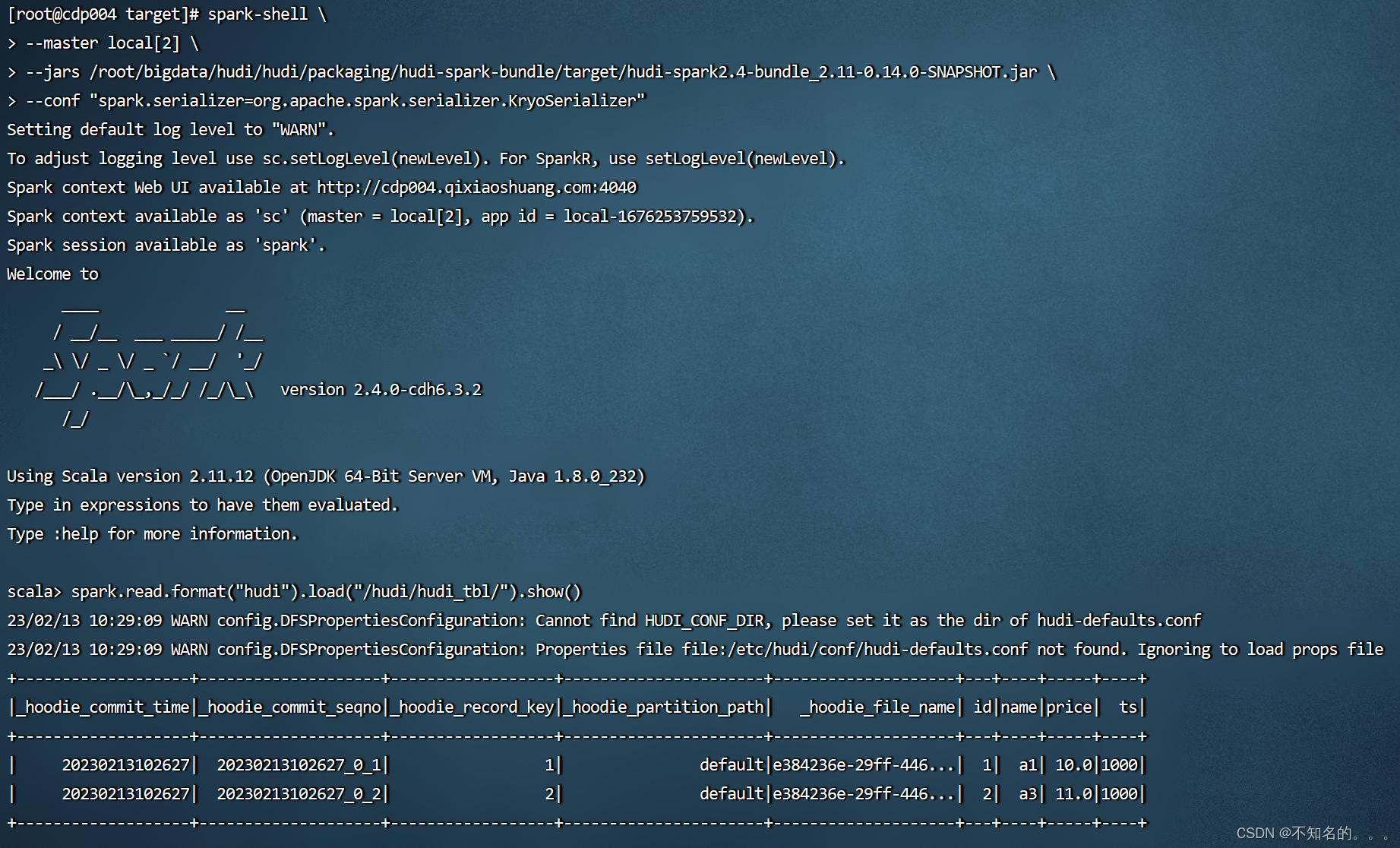Click the name value a3

(x=1028, y=794)
